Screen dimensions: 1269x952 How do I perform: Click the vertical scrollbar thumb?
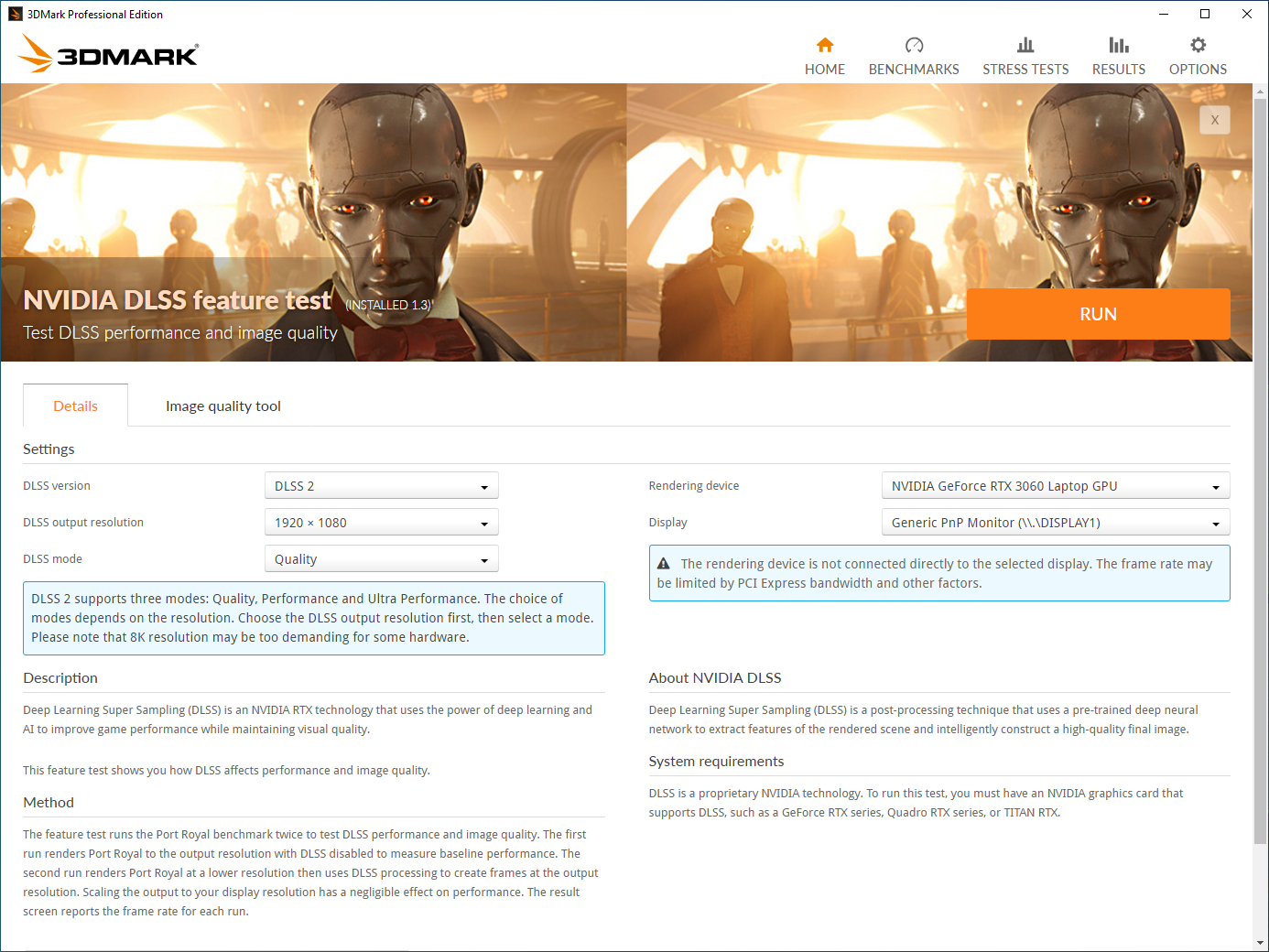[1261, 471]
